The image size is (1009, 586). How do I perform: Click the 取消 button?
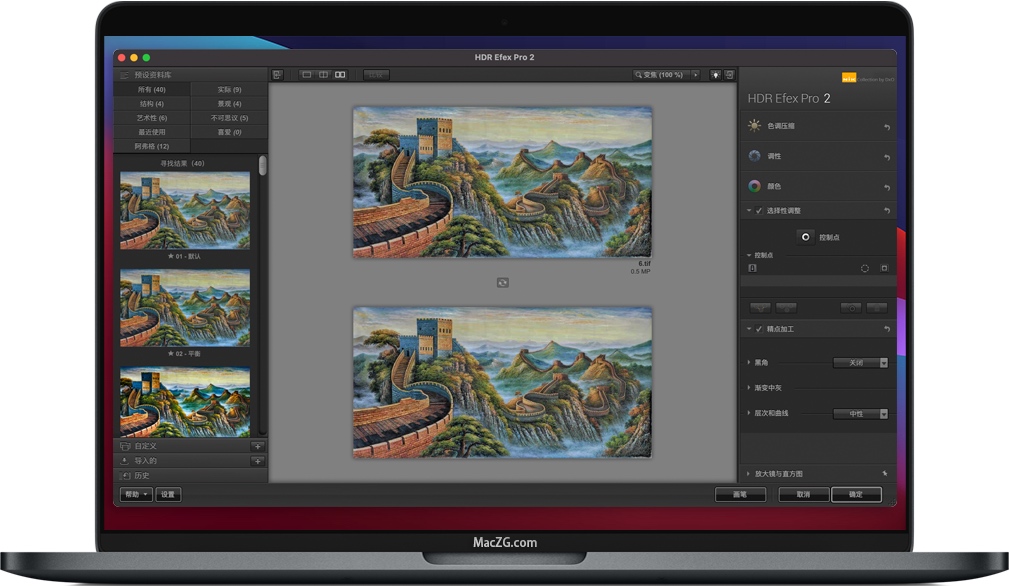tap(803, 495)
